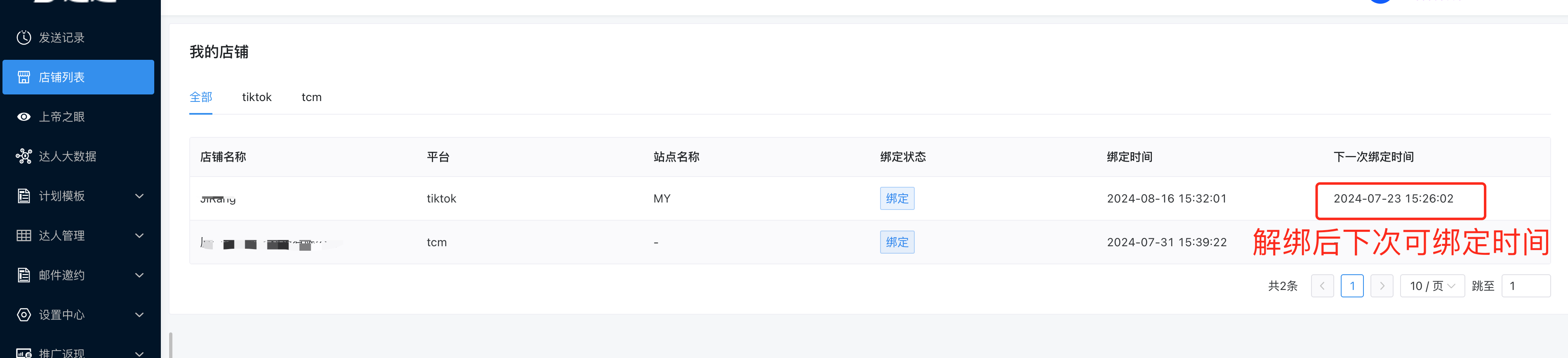This screenshot has height=358, width=1568.
Task: Click 绑定 button for the tcm store
Action: pos(897,243)
